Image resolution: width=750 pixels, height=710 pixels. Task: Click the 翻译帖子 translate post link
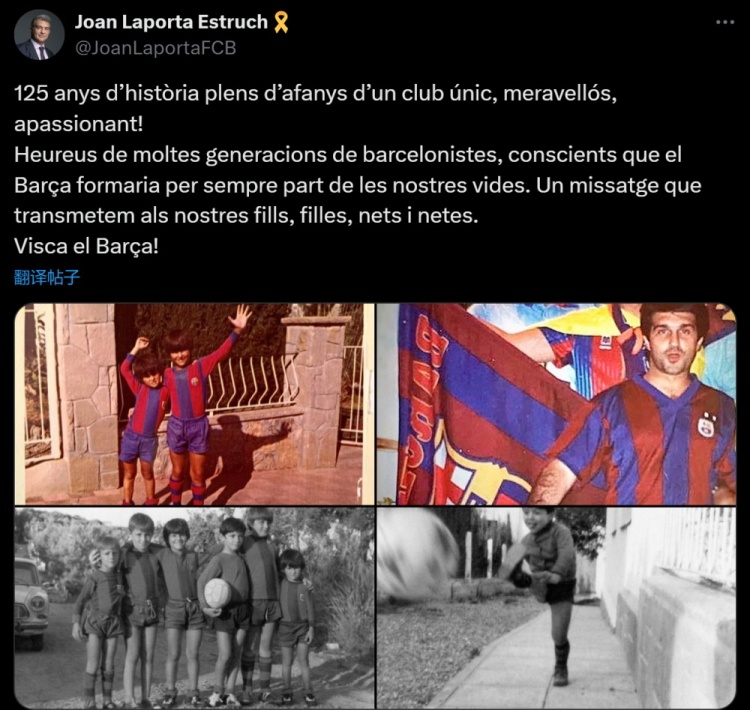[x=47, y=277]
